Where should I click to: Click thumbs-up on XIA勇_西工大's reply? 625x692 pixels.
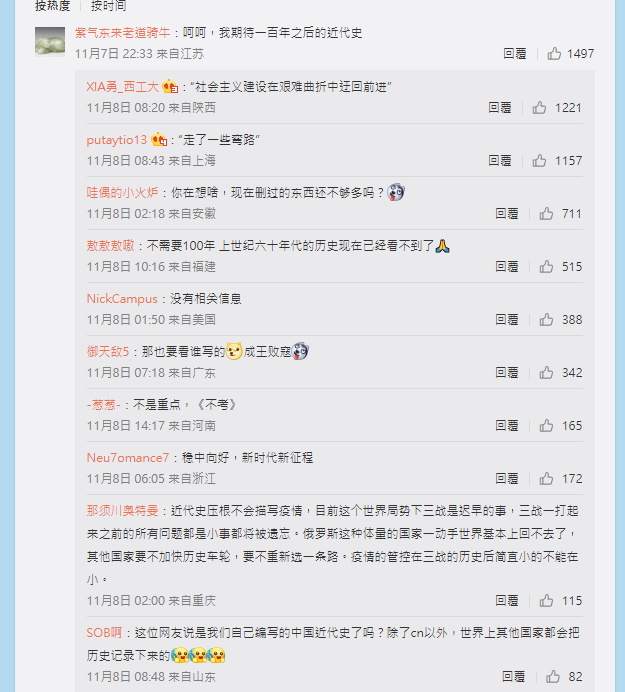(539, 107)
